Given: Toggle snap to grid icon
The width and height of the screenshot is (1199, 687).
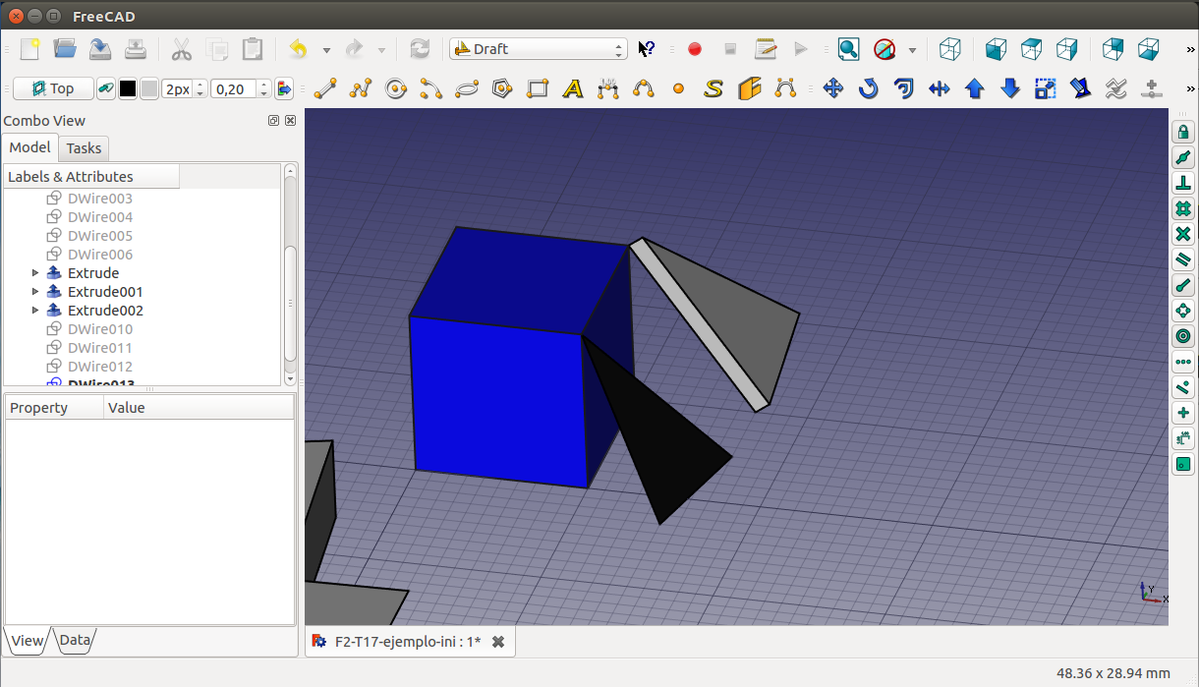Looking at the screenshot, I should pos(1183,209).
